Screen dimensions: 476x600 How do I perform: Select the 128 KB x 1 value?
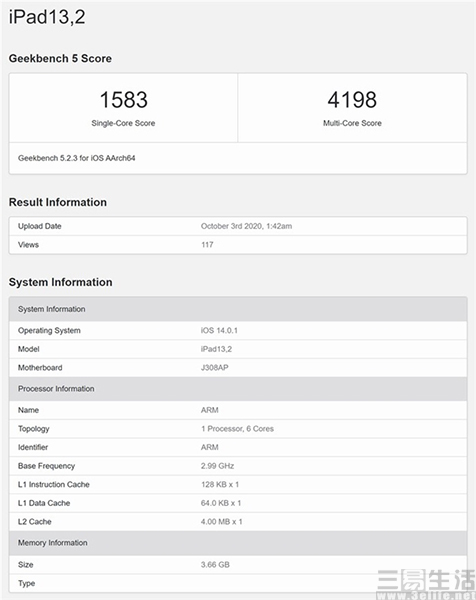(x=220, y=484)
